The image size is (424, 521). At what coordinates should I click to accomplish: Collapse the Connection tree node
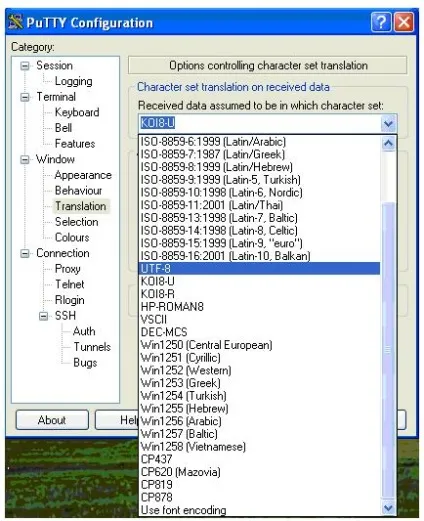(x=25, y=253)
